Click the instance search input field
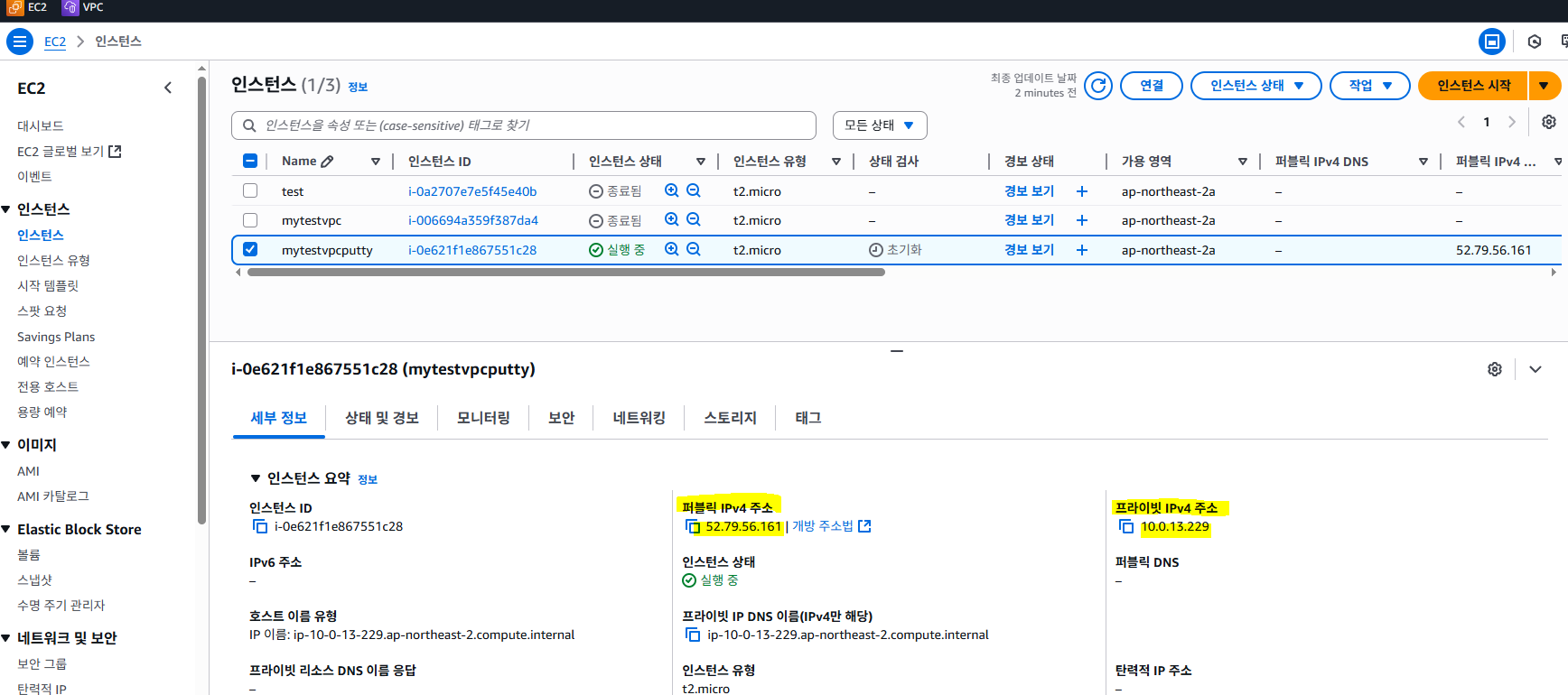 [524, 125]
